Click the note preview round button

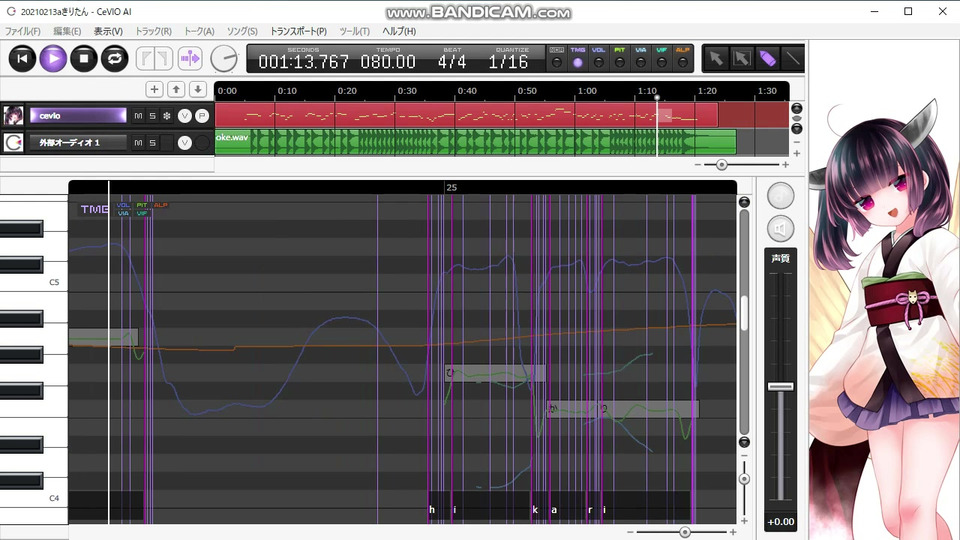tap(781, 196)
